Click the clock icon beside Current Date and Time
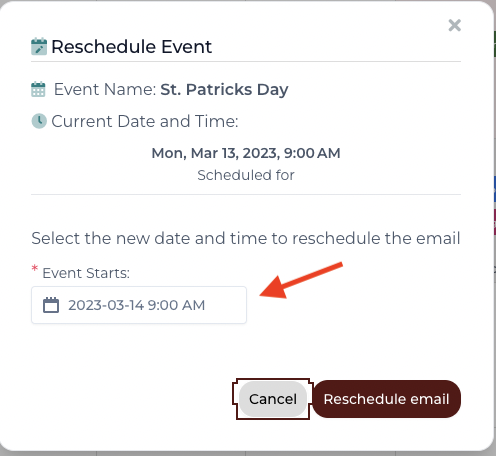496x456 pixels. [39, 121]
